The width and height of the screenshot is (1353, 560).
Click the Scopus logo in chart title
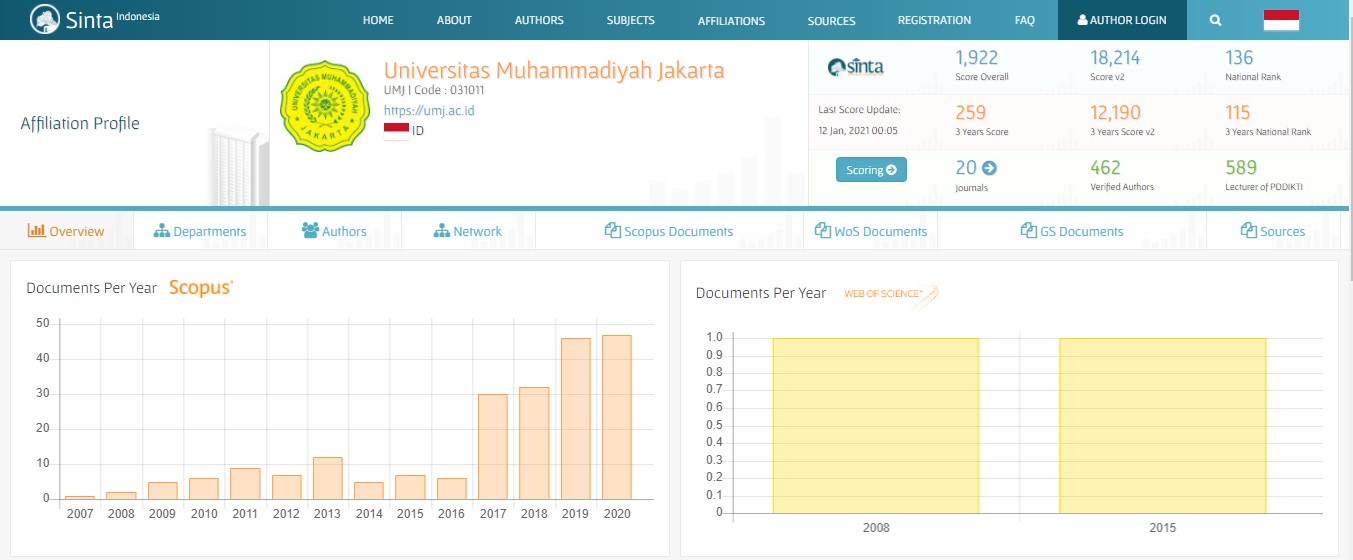[201, 287]
